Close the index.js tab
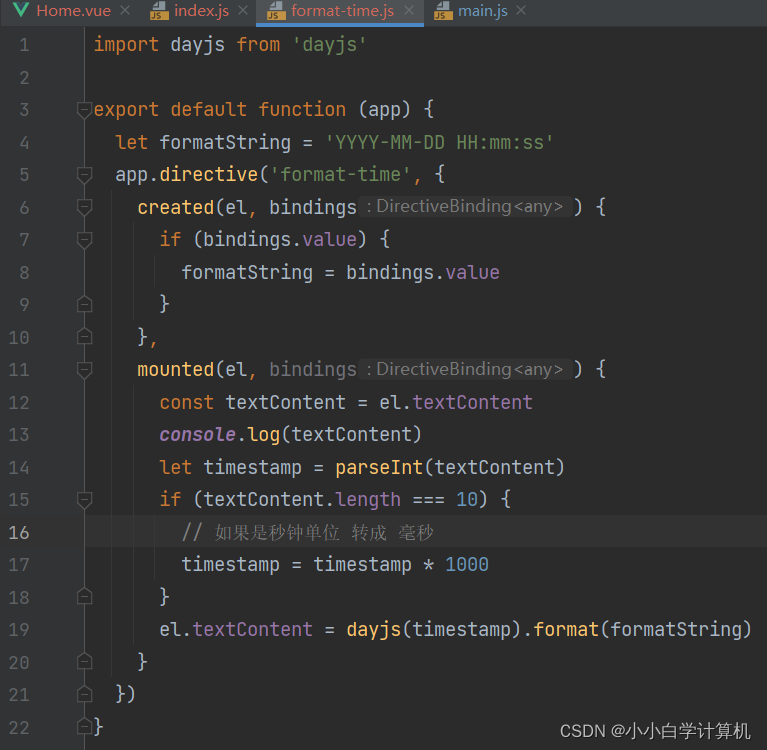Screen dimensions: 767x750 pos(243,10)
